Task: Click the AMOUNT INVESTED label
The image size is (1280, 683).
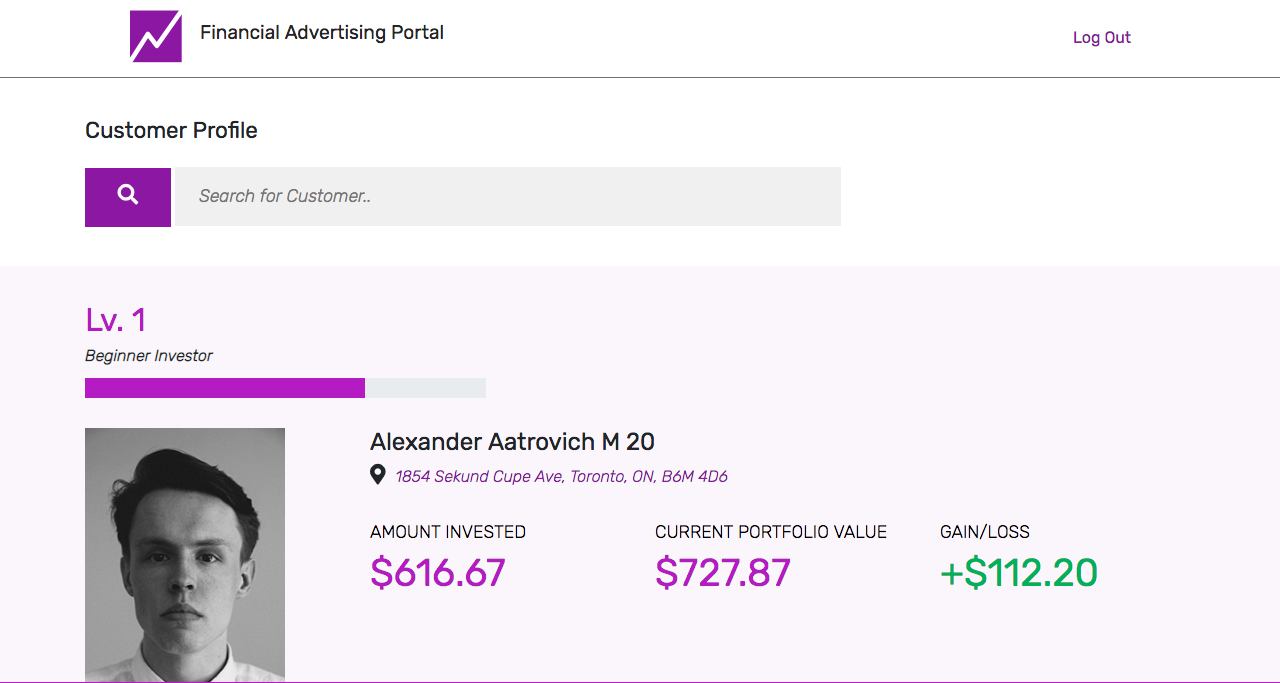Action: (x=448, y=532)
